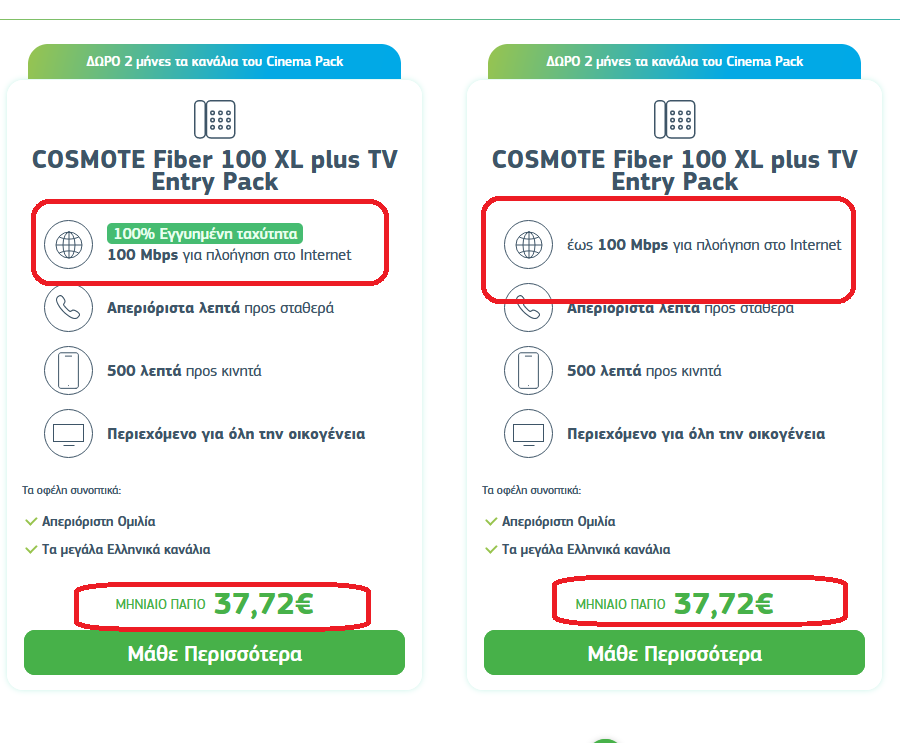Viewport: 900px width, 743px height.
Task: Click the left Cinema Pack gift banner
Action: click(x=215, y=61)
